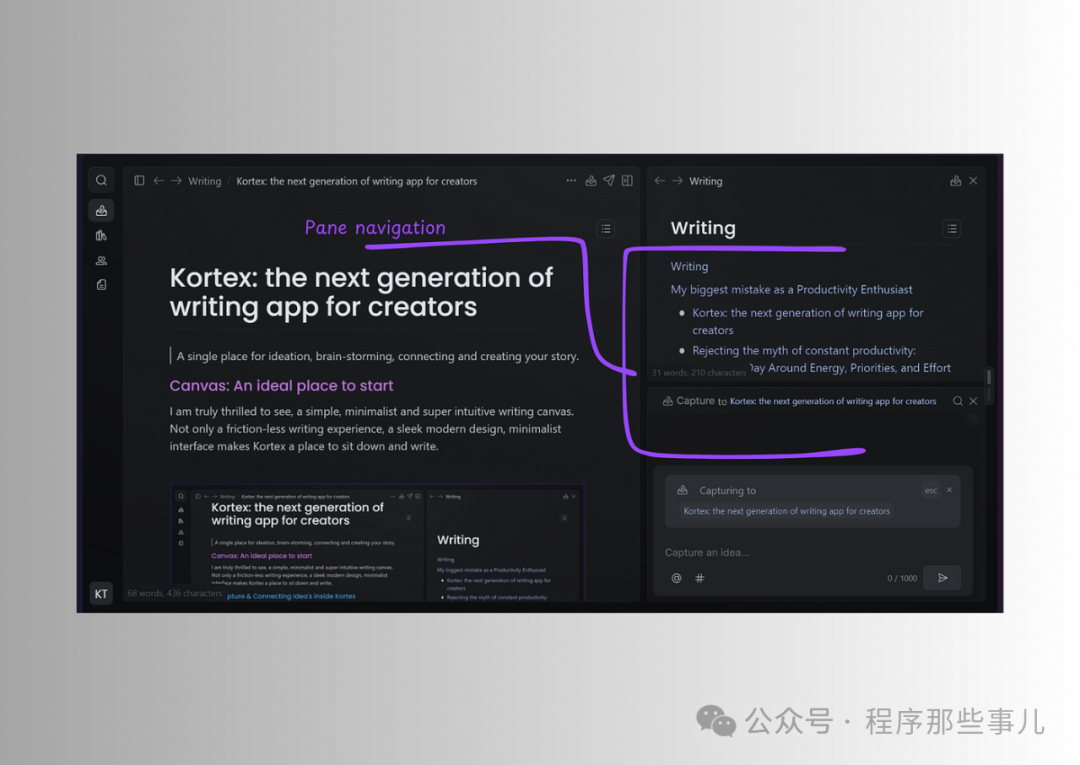The image size is (1080, 765).
Task: Click the Capture icon in capture bar
Action: click(x=667, y=401)
